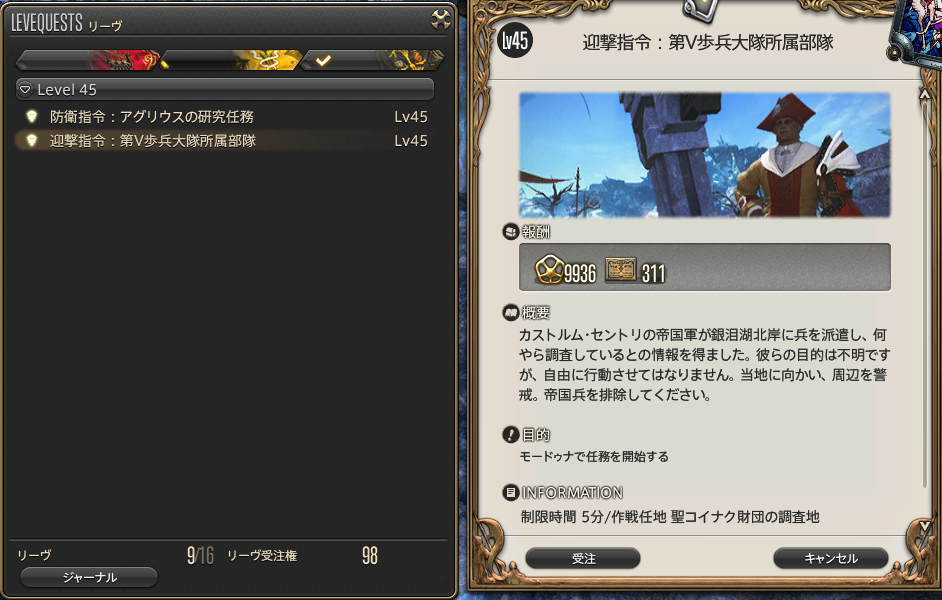Accept the levequest with 受注 button
942x600 pixels.
coord(583,558)
